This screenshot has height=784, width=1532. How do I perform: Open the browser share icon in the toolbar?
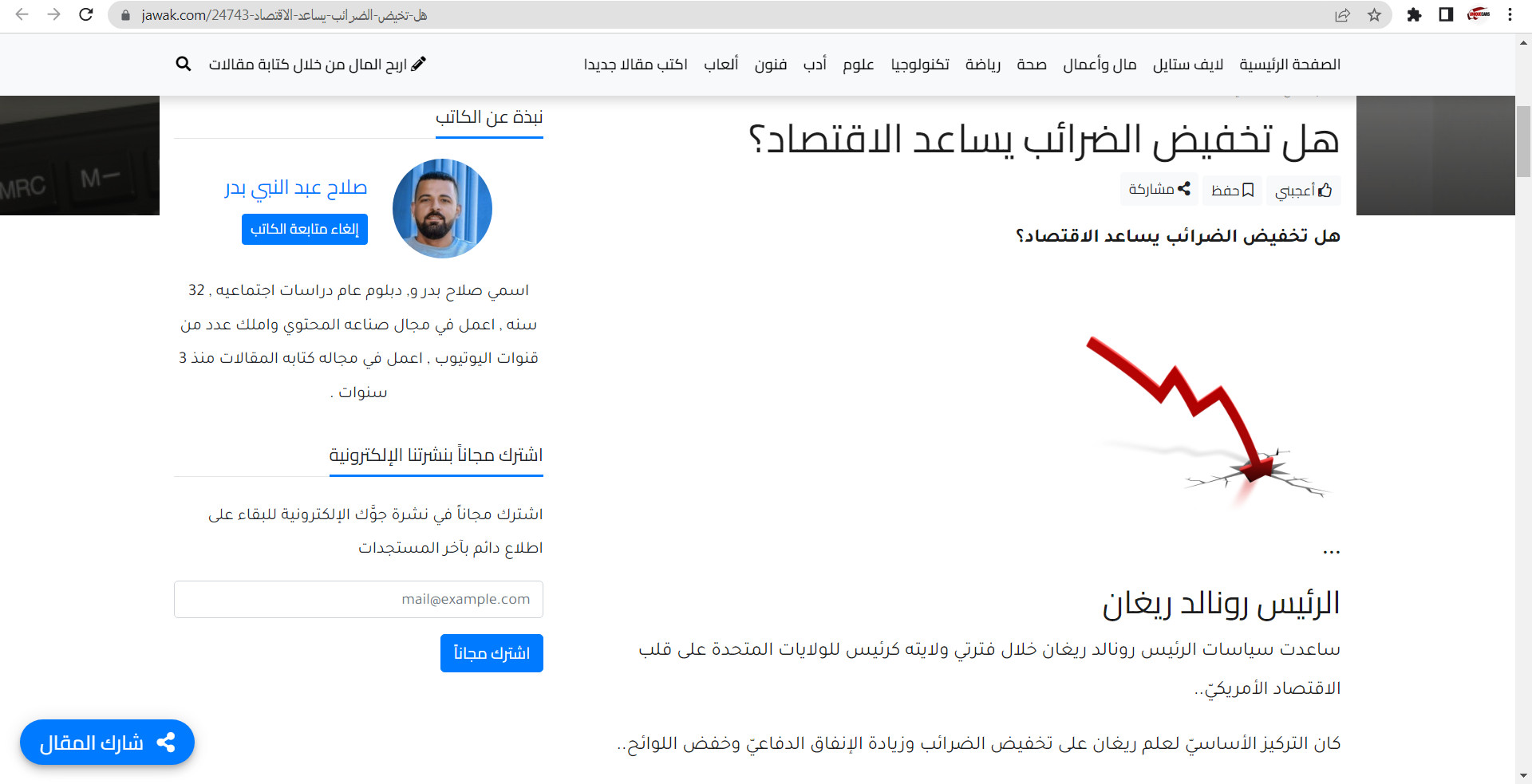(1344, 15)
